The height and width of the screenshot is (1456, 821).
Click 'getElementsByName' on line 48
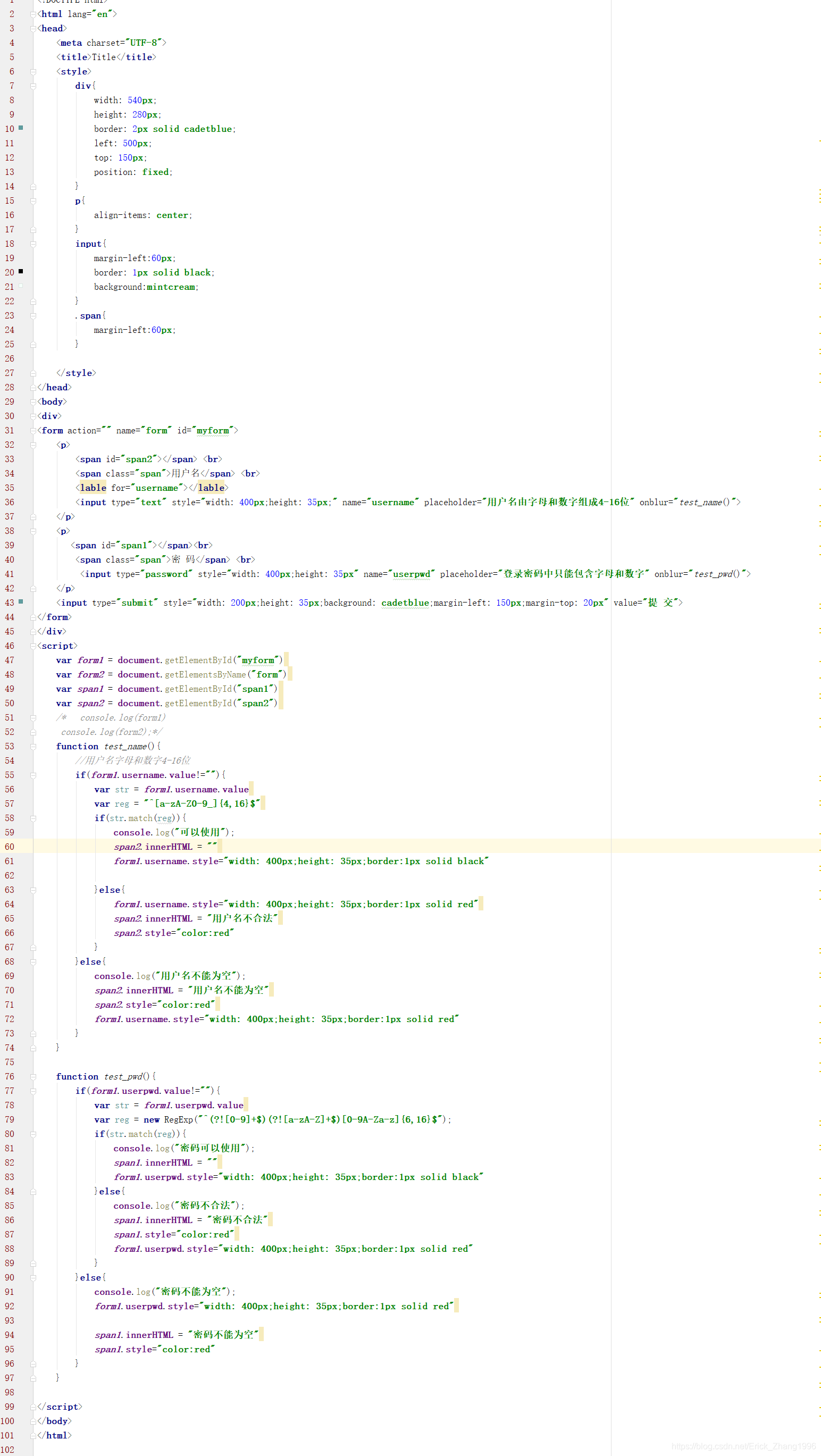point(205,674)
